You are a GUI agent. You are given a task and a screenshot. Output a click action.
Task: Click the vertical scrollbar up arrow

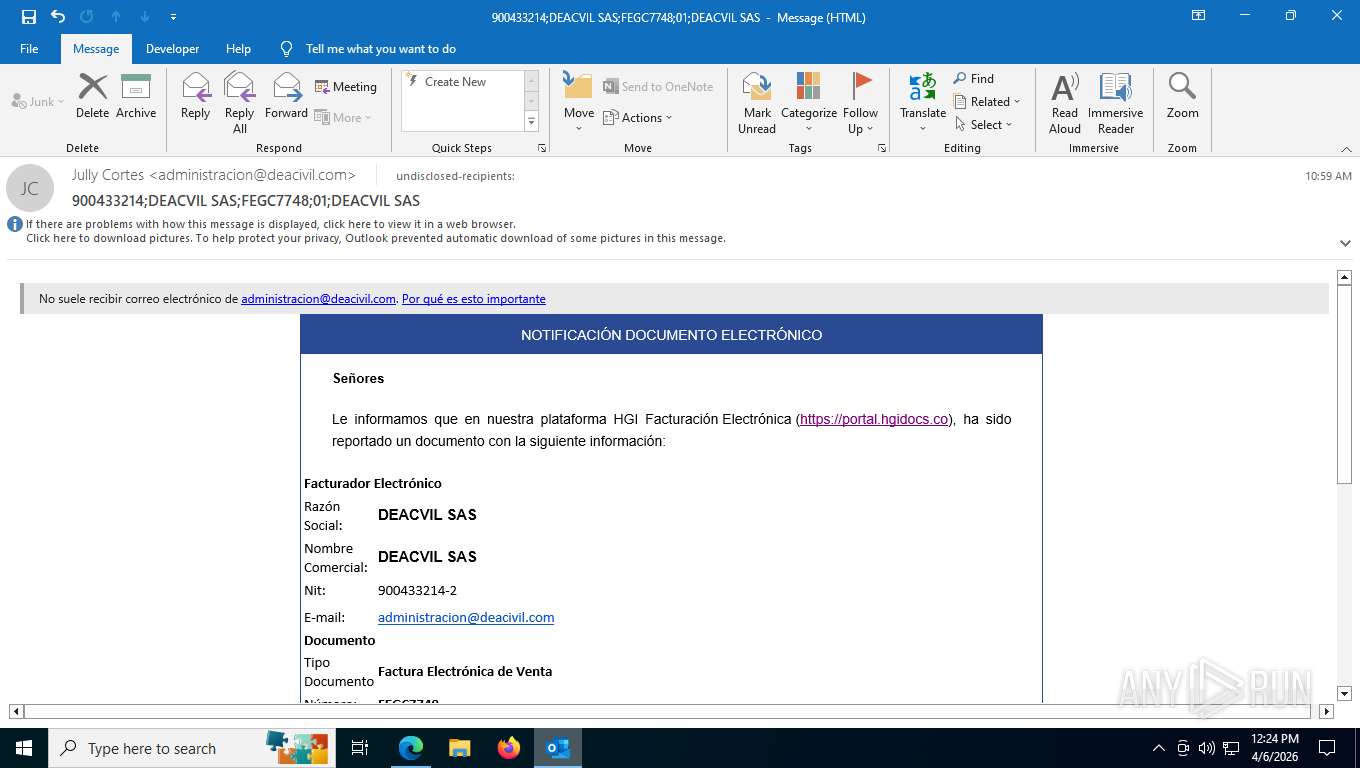(1344, 277)
